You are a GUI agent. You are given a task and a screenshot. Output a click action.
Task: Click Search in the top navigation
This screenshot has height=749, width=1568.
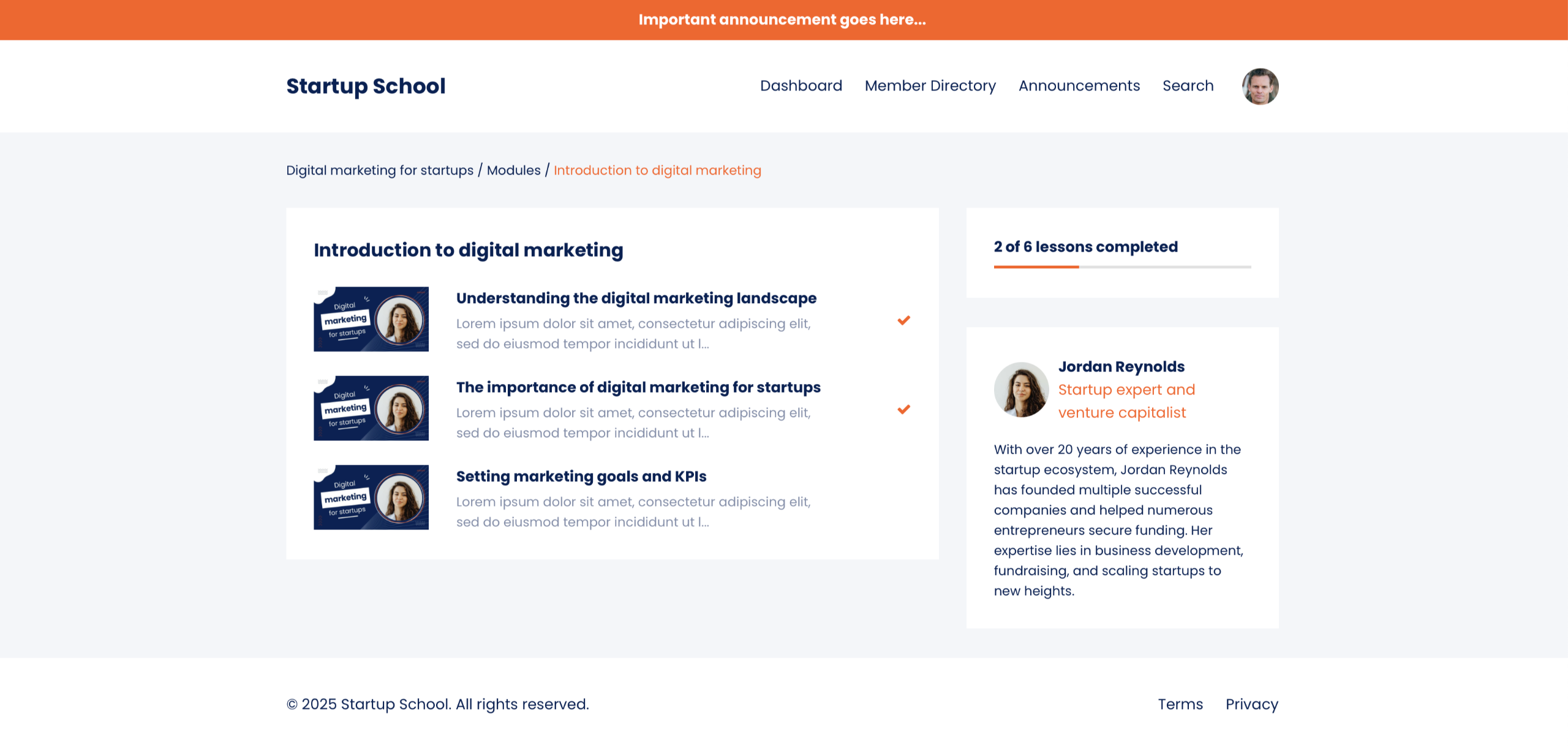[1188, 86]
